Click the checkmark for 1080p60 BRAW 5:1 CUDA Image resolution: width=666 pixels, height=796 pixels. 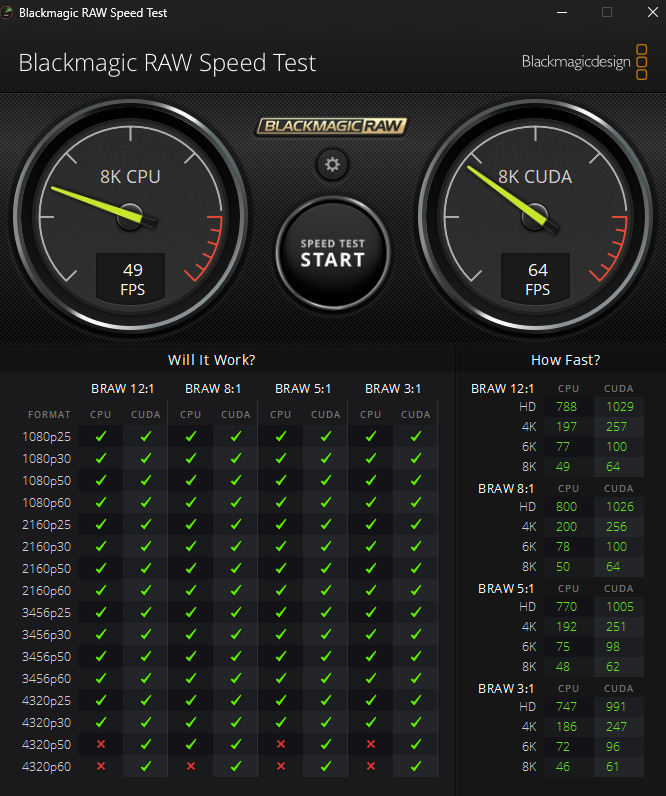[326, 502]
